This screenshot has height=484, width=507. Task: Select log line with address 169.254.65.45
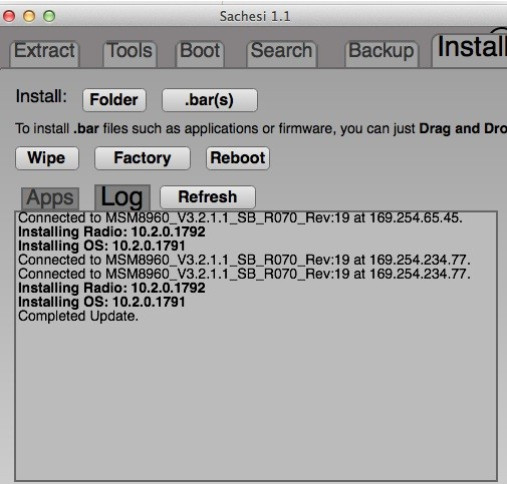[x=240, y=218]
